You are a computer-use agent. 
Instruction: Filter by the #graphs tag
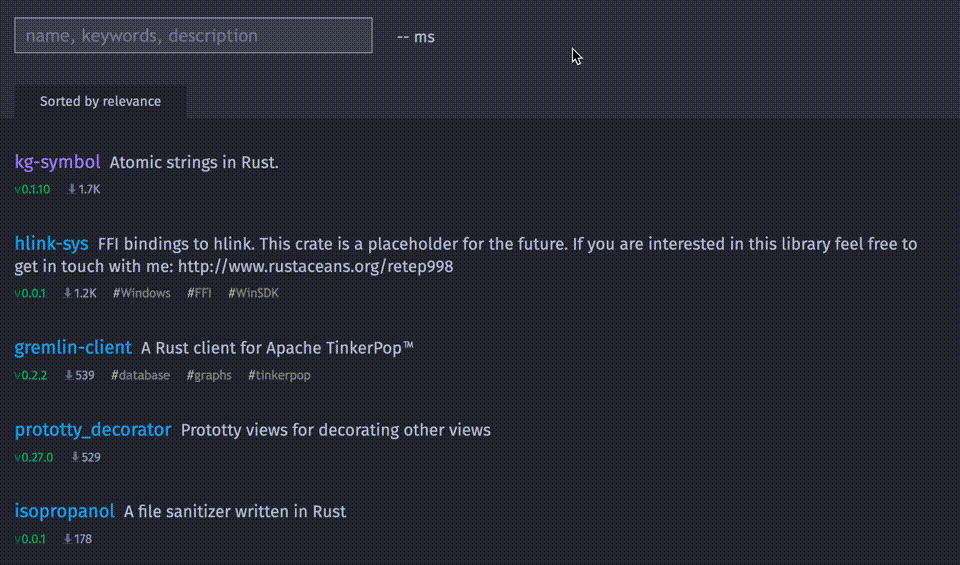[209, 375]
